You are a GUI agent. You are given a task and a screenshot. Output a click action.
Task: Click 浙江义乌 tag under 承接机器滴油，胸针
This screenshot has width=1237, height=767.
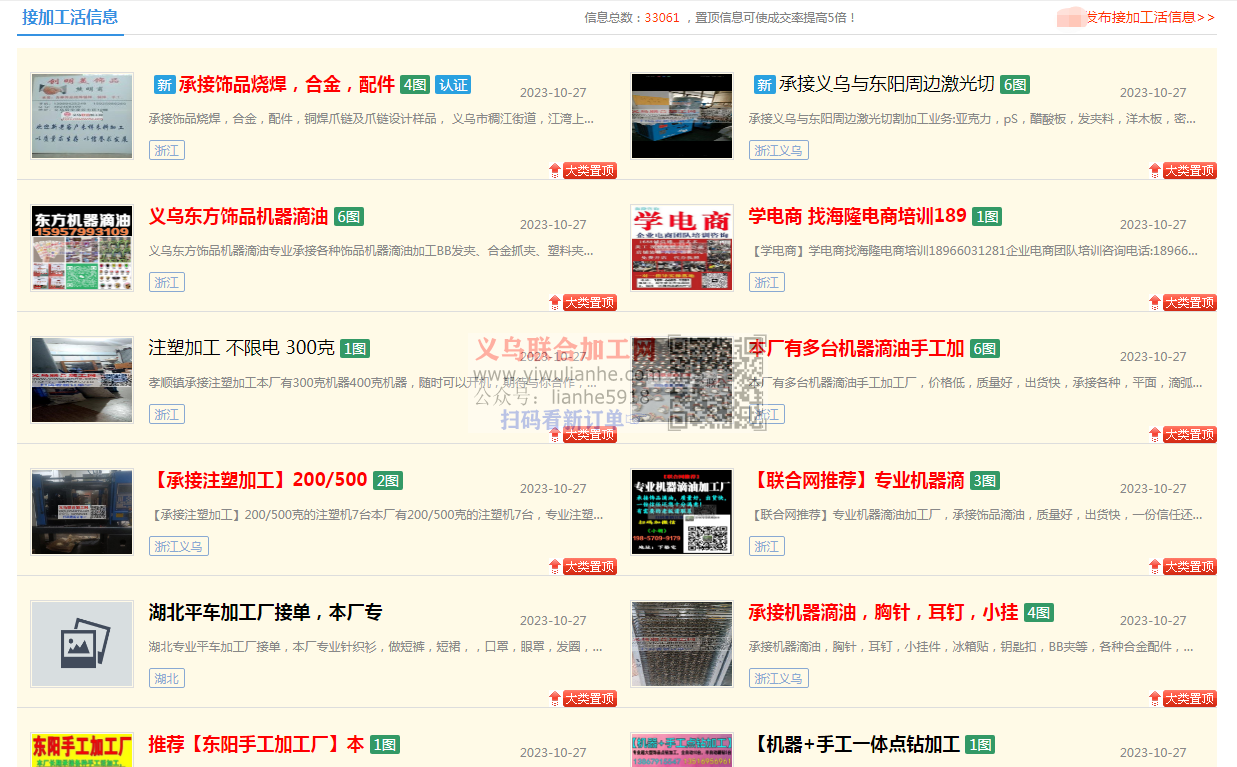coord(779,679)
